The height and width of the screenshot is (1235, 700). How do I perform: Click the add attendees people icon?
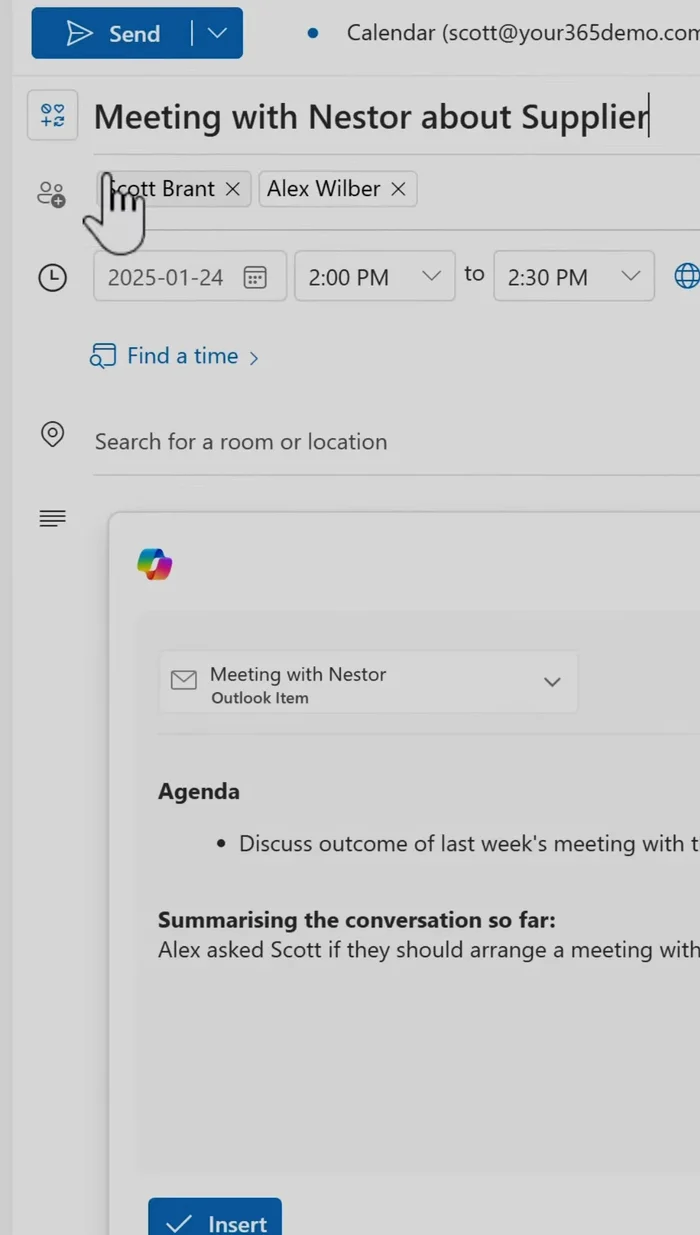[x=51, y=194]
